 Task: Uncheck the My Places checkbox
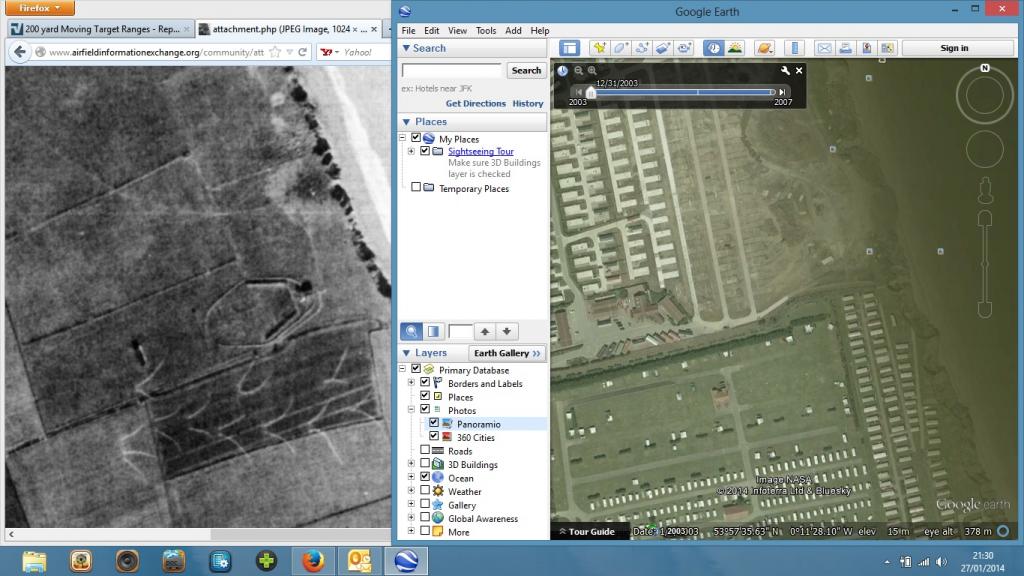coord(416,138)
